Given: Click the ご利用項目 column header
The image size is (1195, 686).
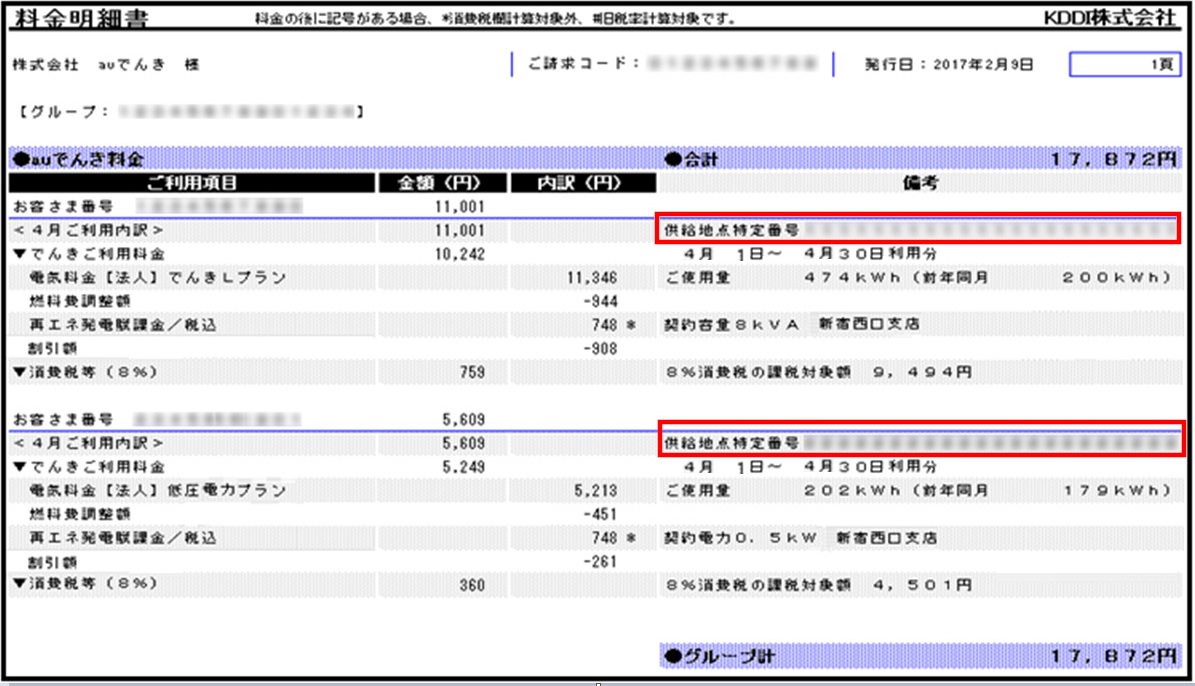Looking at the screenshot, I should pyautogui.click(x=191, y=183).
